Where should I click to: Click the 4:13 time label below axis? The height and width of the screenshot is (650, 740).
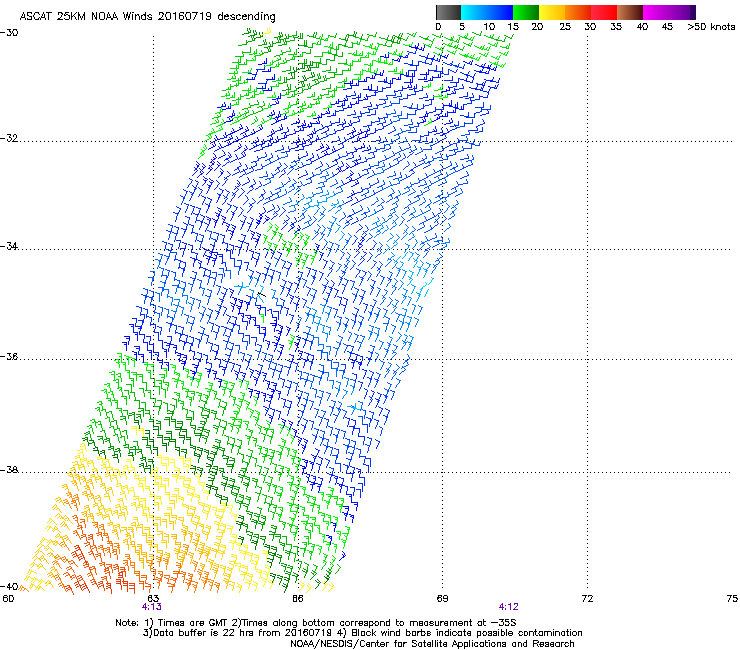pyautogui.click(x=152, y=607)
